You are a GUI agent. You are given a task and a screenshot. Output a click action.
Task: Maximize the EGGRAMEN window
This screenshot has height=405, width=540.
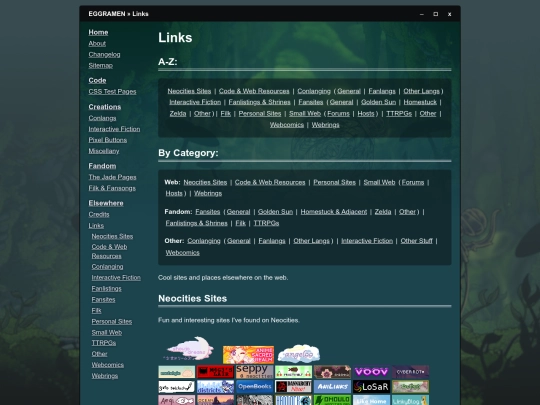pyautogui.click(x=436, y=14)
